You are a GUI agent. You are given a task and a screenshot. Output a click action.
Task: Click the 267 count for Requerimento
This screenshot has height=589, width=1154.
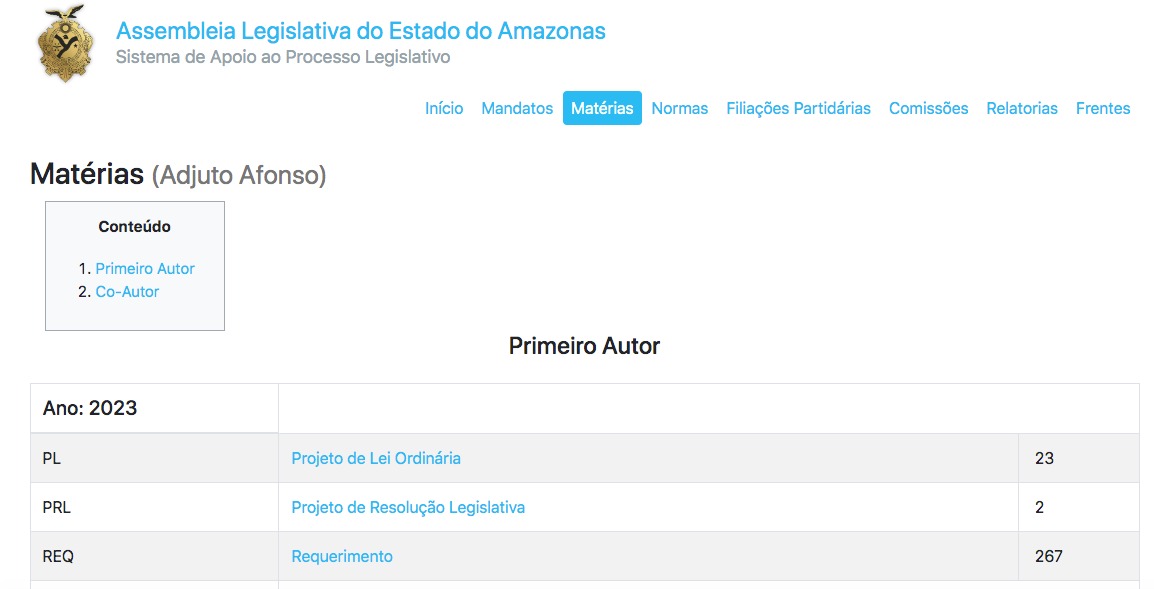point(1049,556)
